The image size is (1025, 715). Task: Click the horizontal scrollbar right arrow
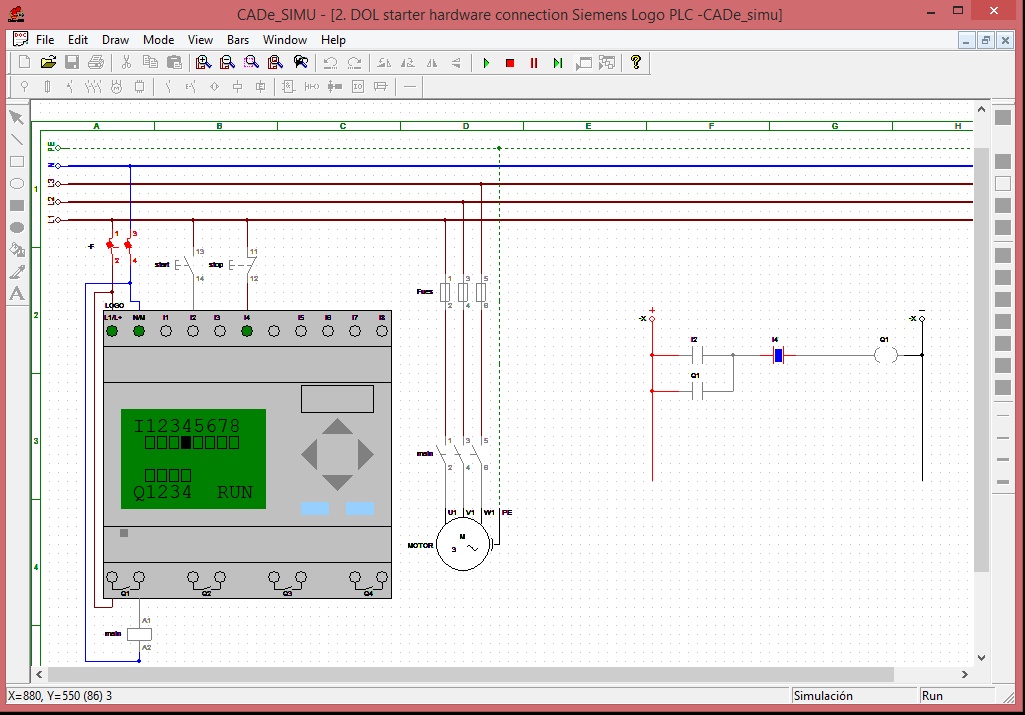[x=963, y=674]
